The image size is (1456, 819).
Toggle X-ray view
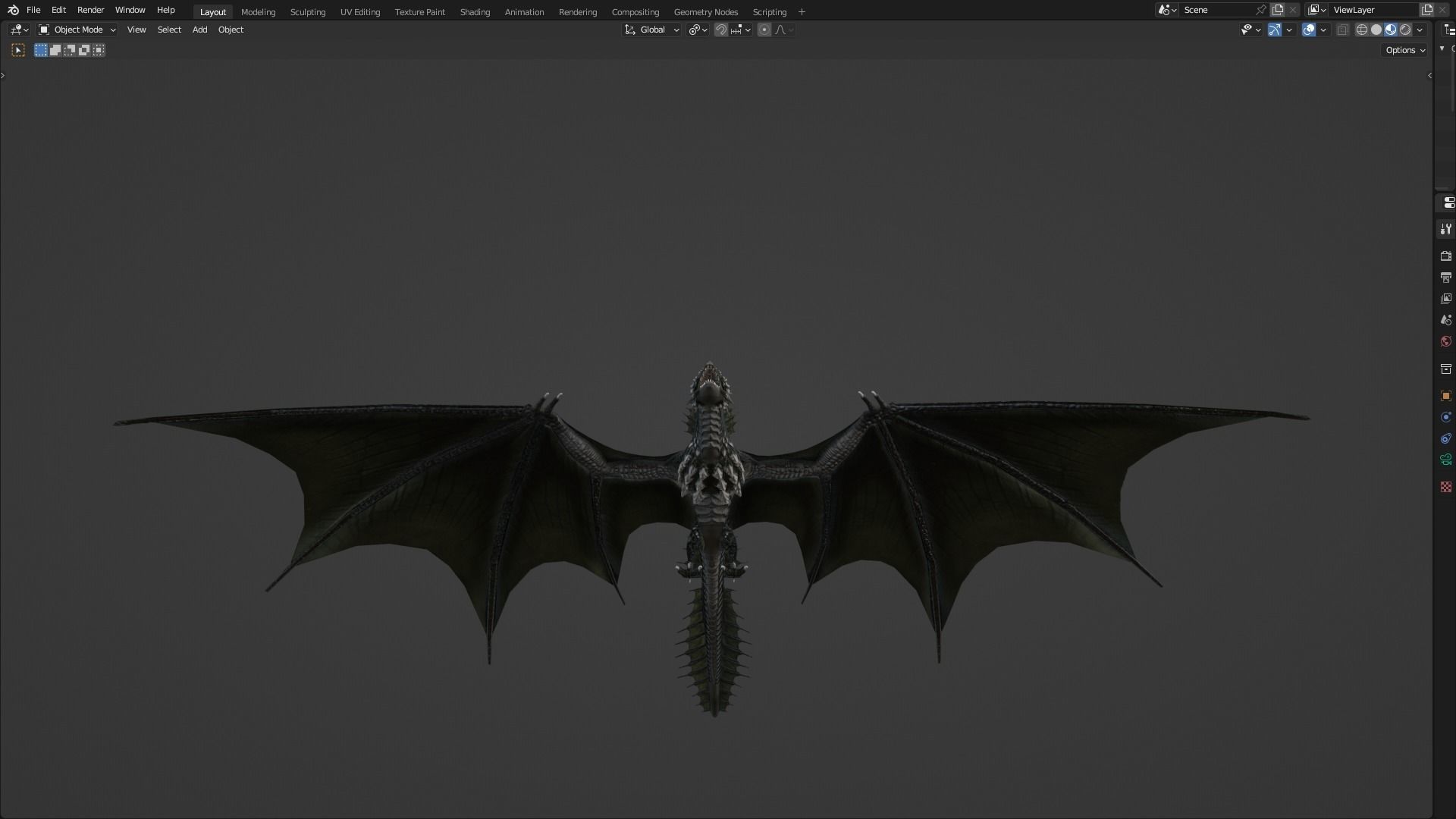1343,30
